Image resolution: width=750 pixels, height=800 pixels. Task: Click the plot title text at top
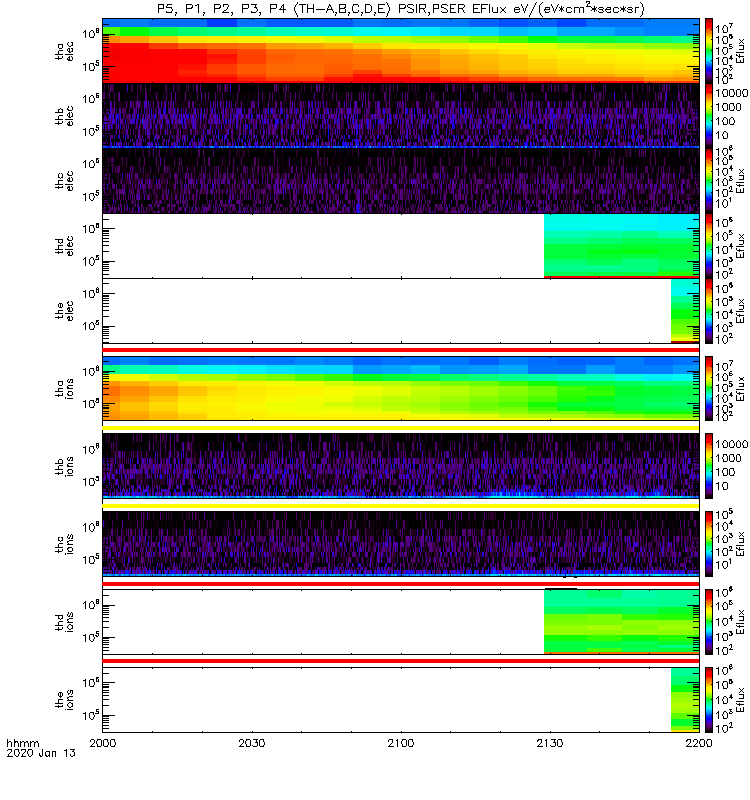(401, 9)
